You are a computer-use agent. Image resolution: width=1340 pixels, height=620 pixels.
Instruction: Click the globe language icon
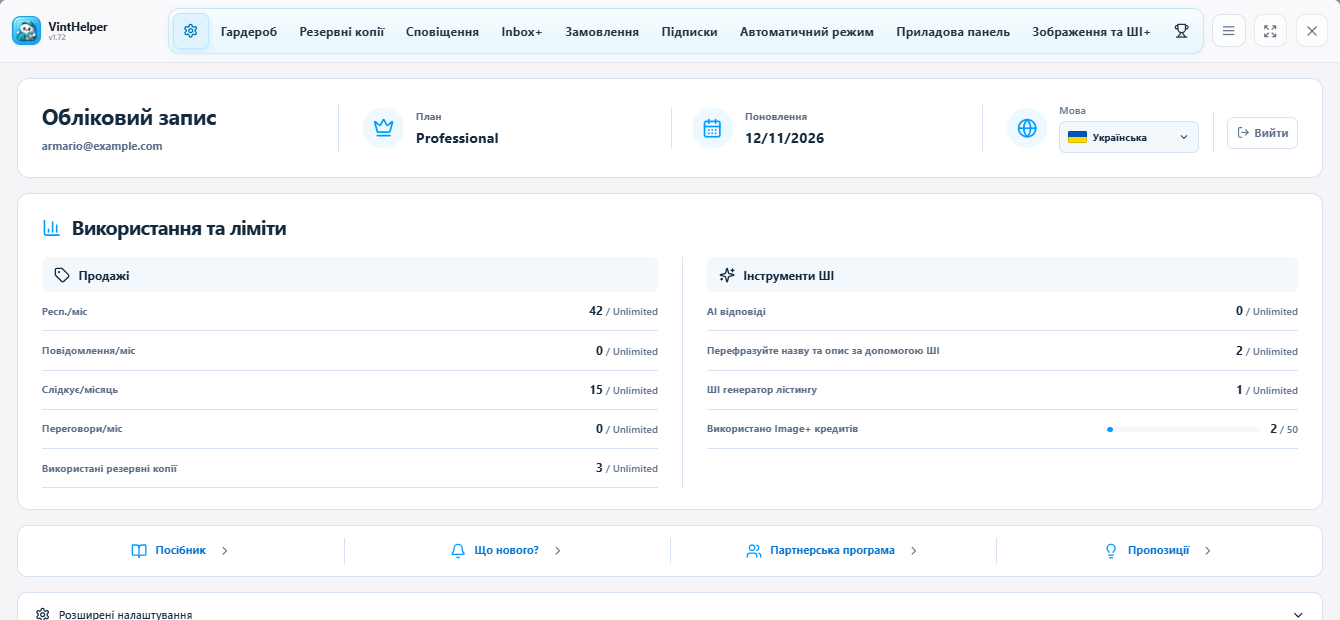tap(1026, 128)
